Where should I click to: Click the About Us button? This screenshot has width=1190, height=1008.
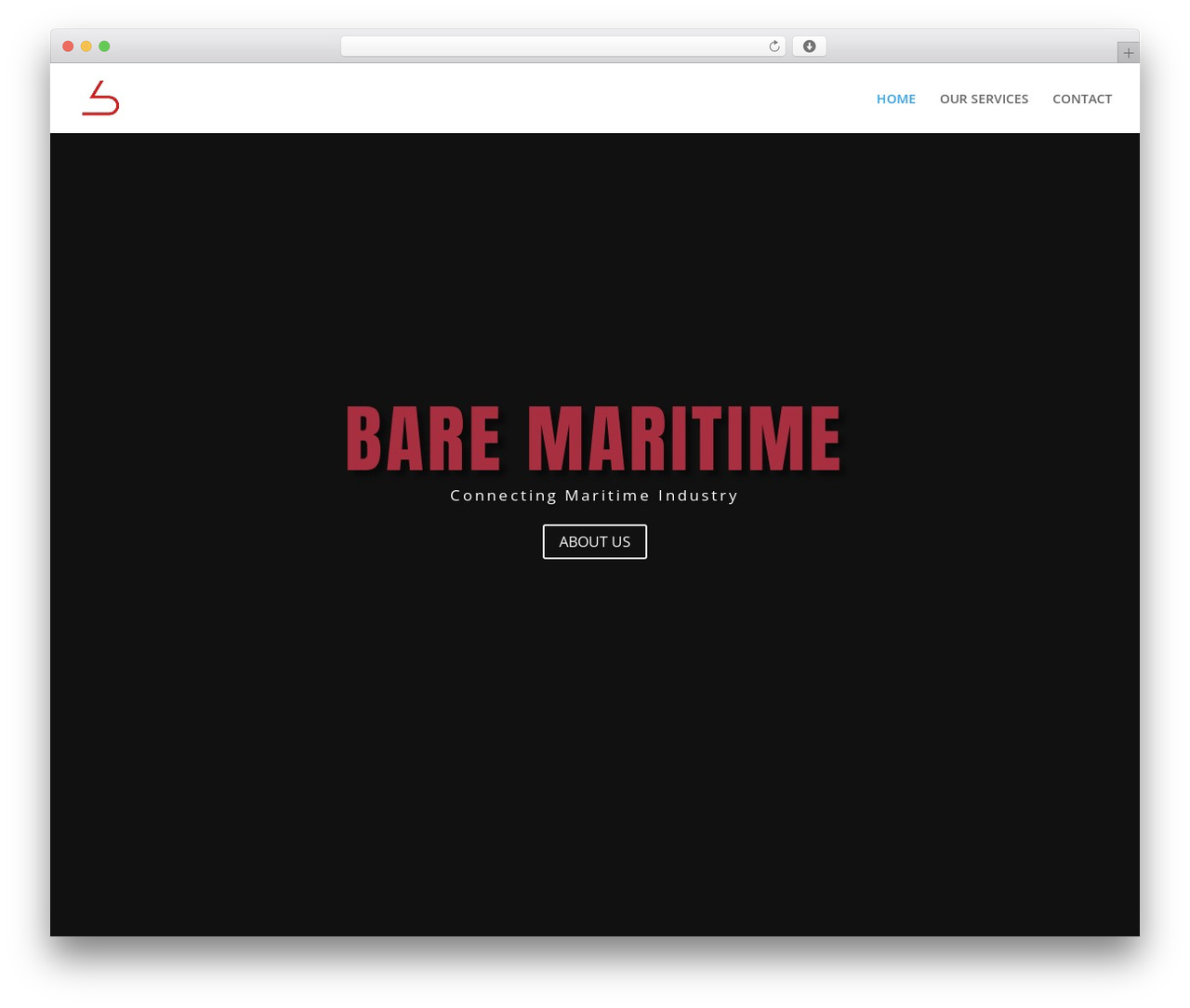595,542
